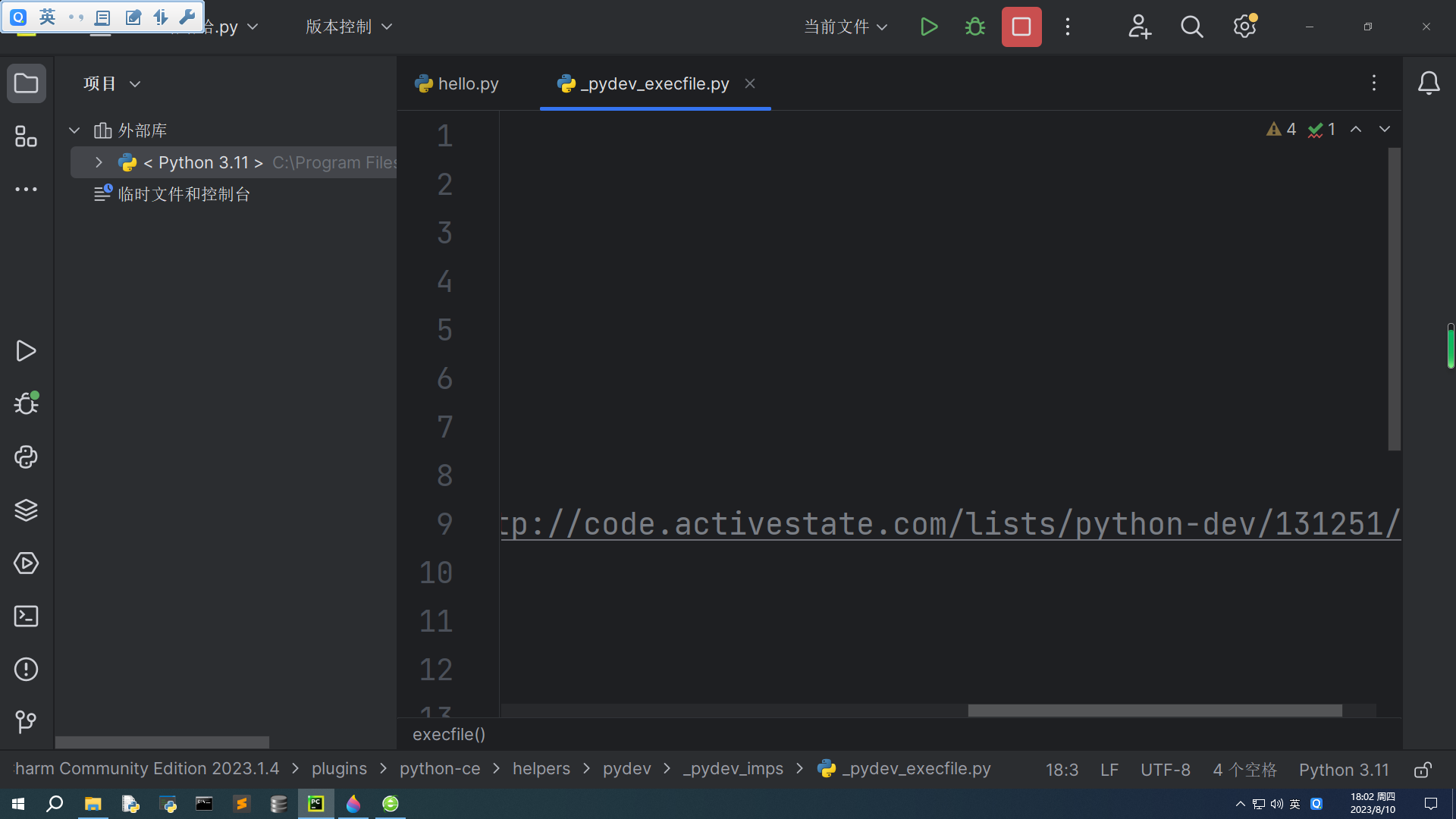Show more tool windows ellipsis in the left sidebar

click(x=27, y=190)
